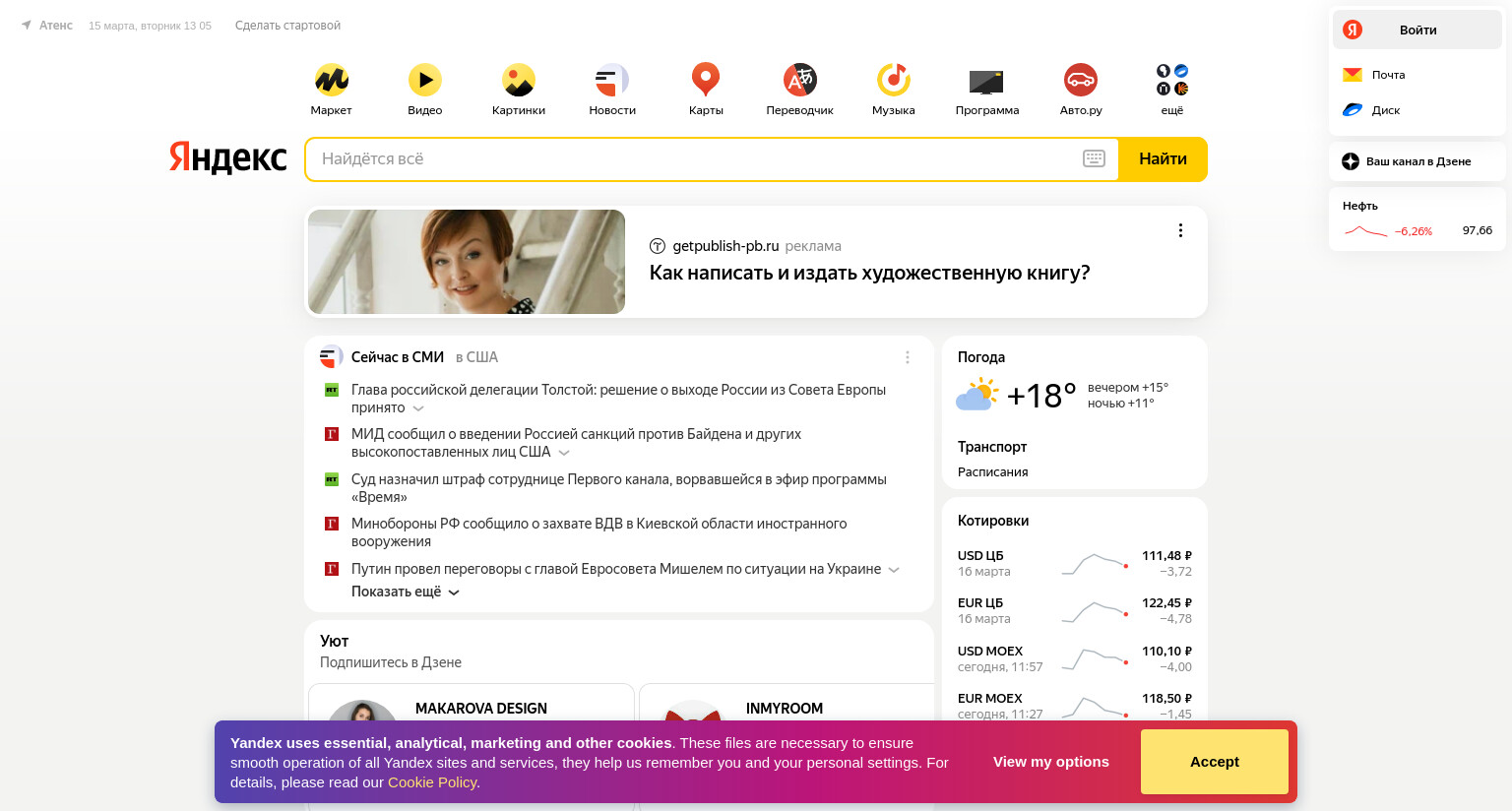Open the Cookie Policy link

(x=432, y=782)
